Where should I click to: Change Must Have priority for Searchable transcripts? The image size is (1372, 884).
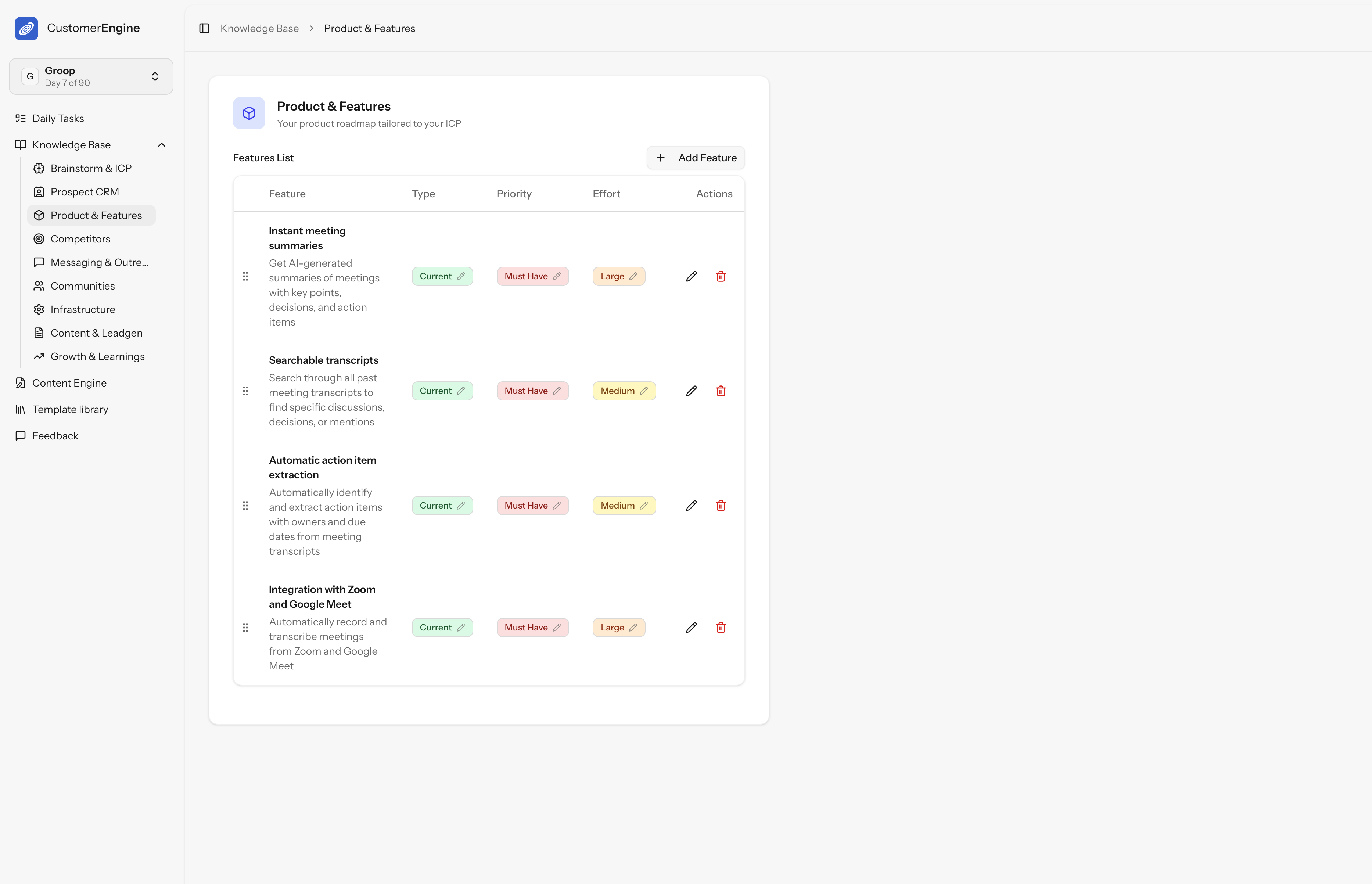point(532,391)
